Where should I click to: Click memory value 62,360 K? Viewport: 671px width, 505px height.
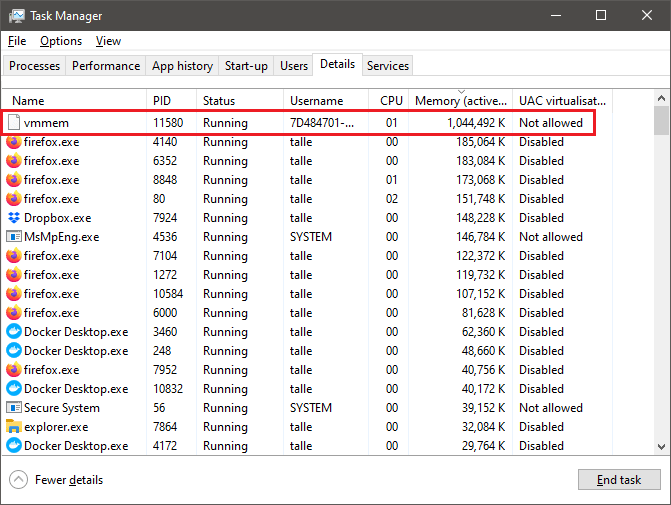click(x=484, y=332)
